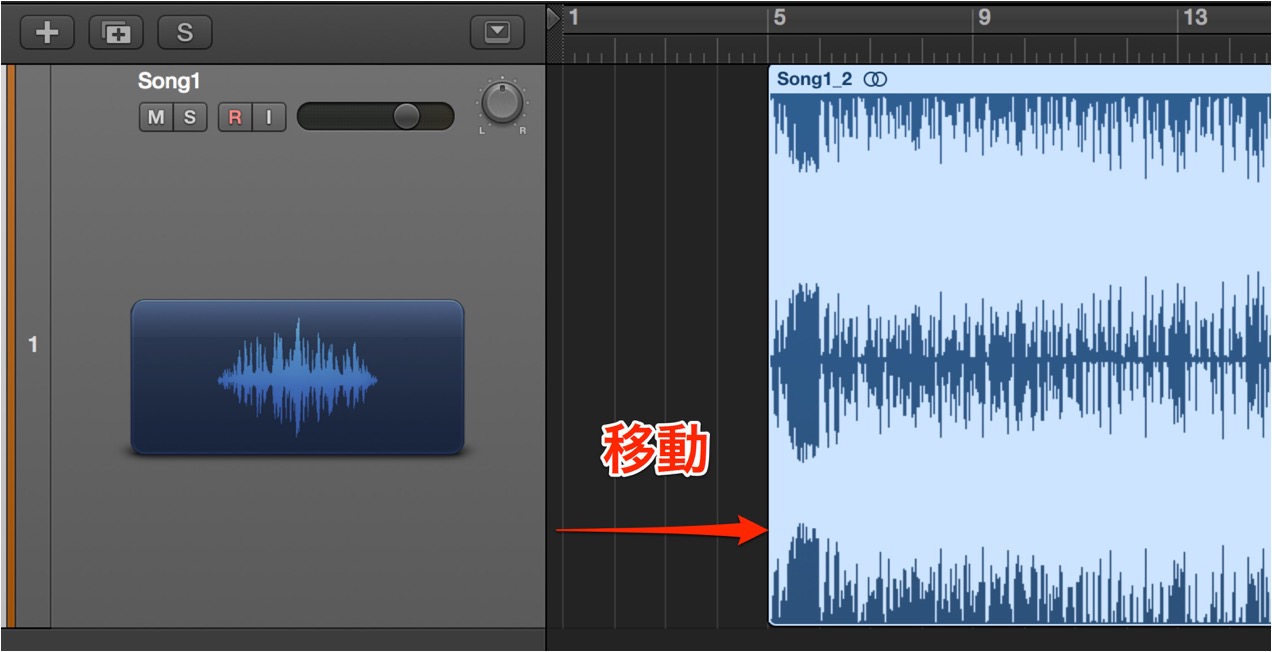Click the Song1_2 region name label

(x=815, y=80)
